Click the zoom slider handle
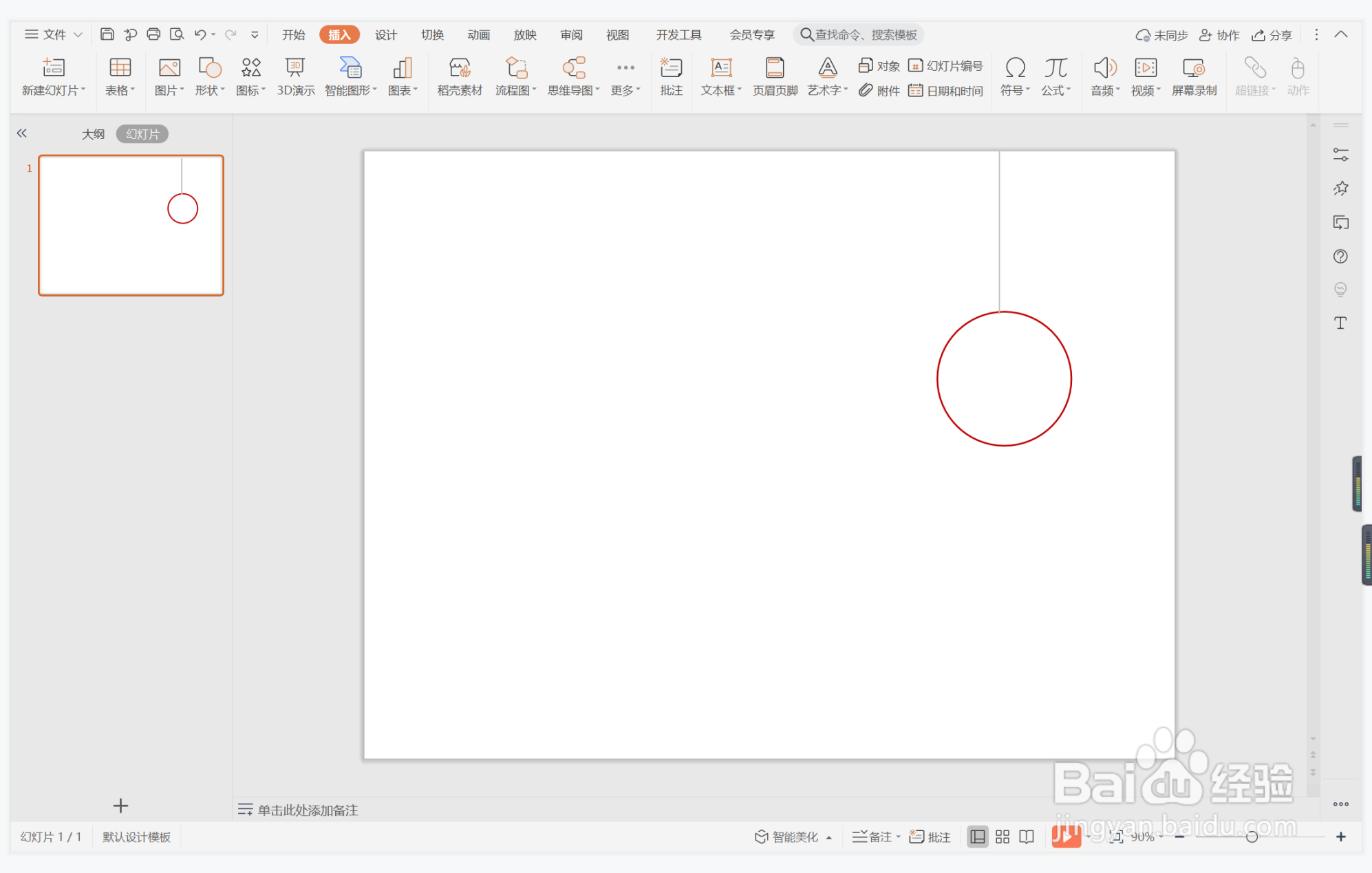 (x=1252, y=837)
